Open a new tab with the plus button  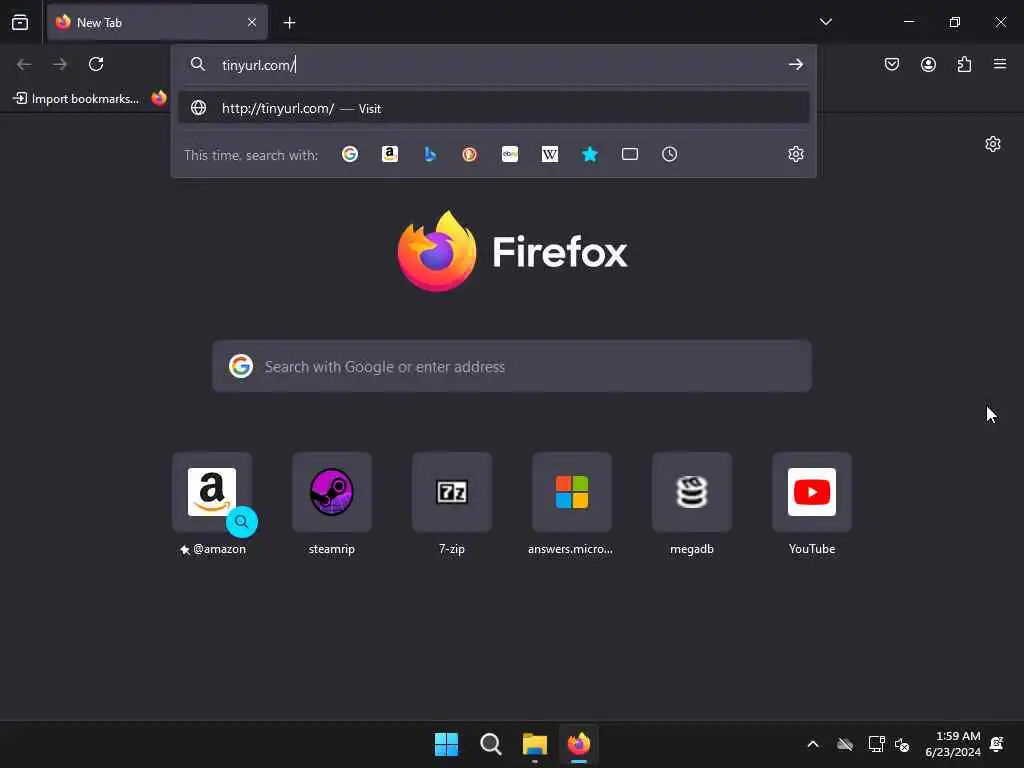[289, 23]
